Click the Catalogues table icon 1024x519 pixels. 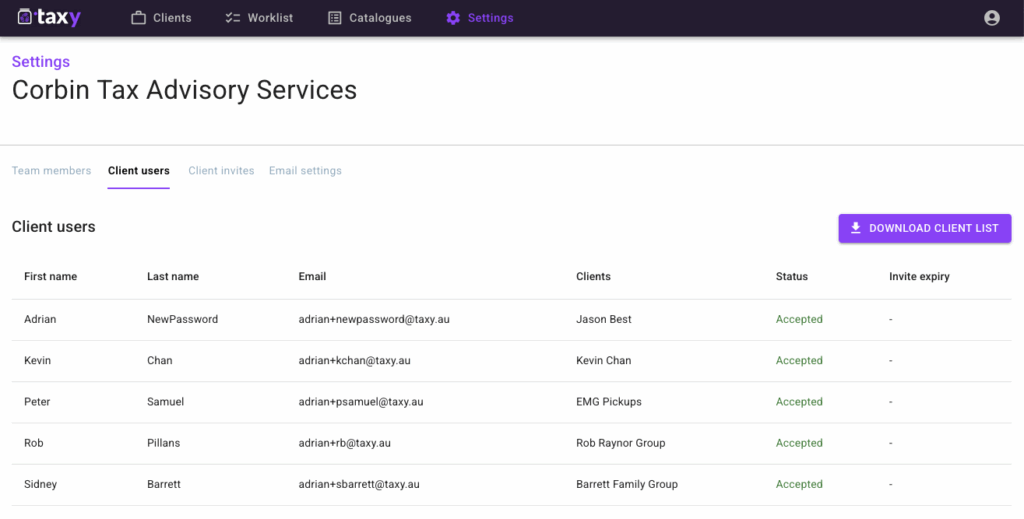[335, 18]
